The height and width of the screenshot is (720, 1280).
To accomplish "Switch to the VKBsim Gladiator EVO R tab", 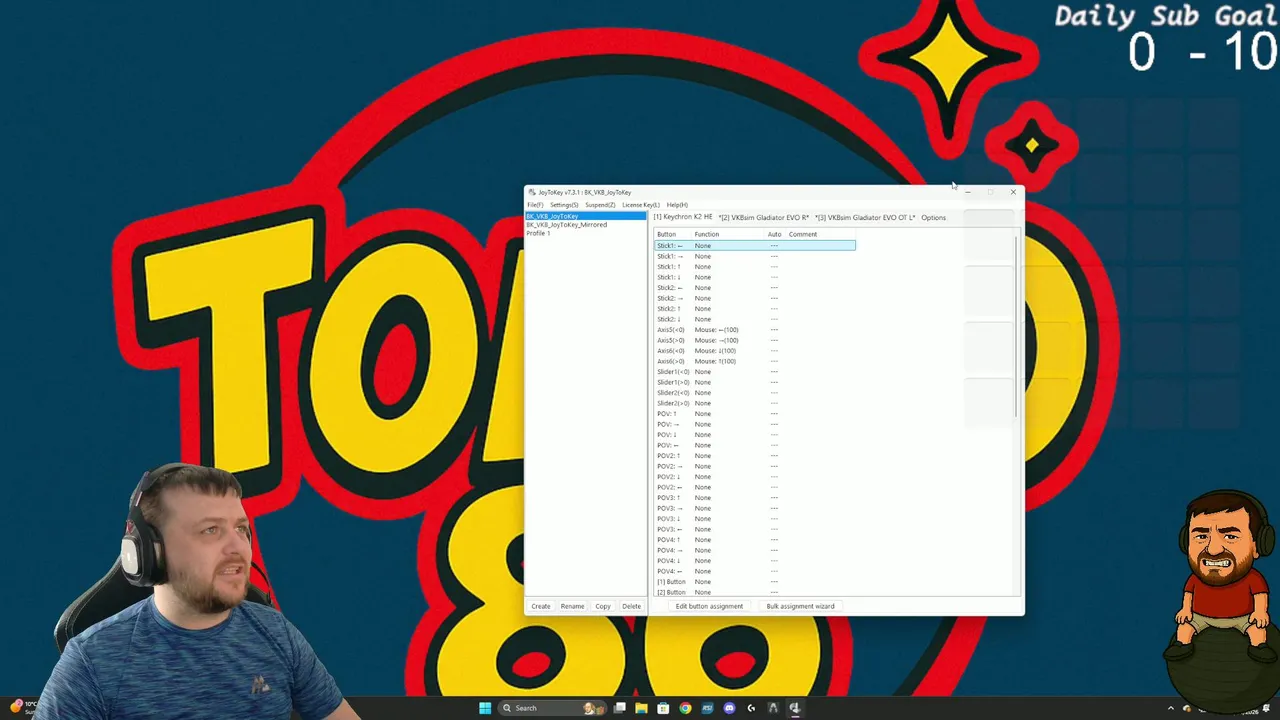I will (763, 217).
